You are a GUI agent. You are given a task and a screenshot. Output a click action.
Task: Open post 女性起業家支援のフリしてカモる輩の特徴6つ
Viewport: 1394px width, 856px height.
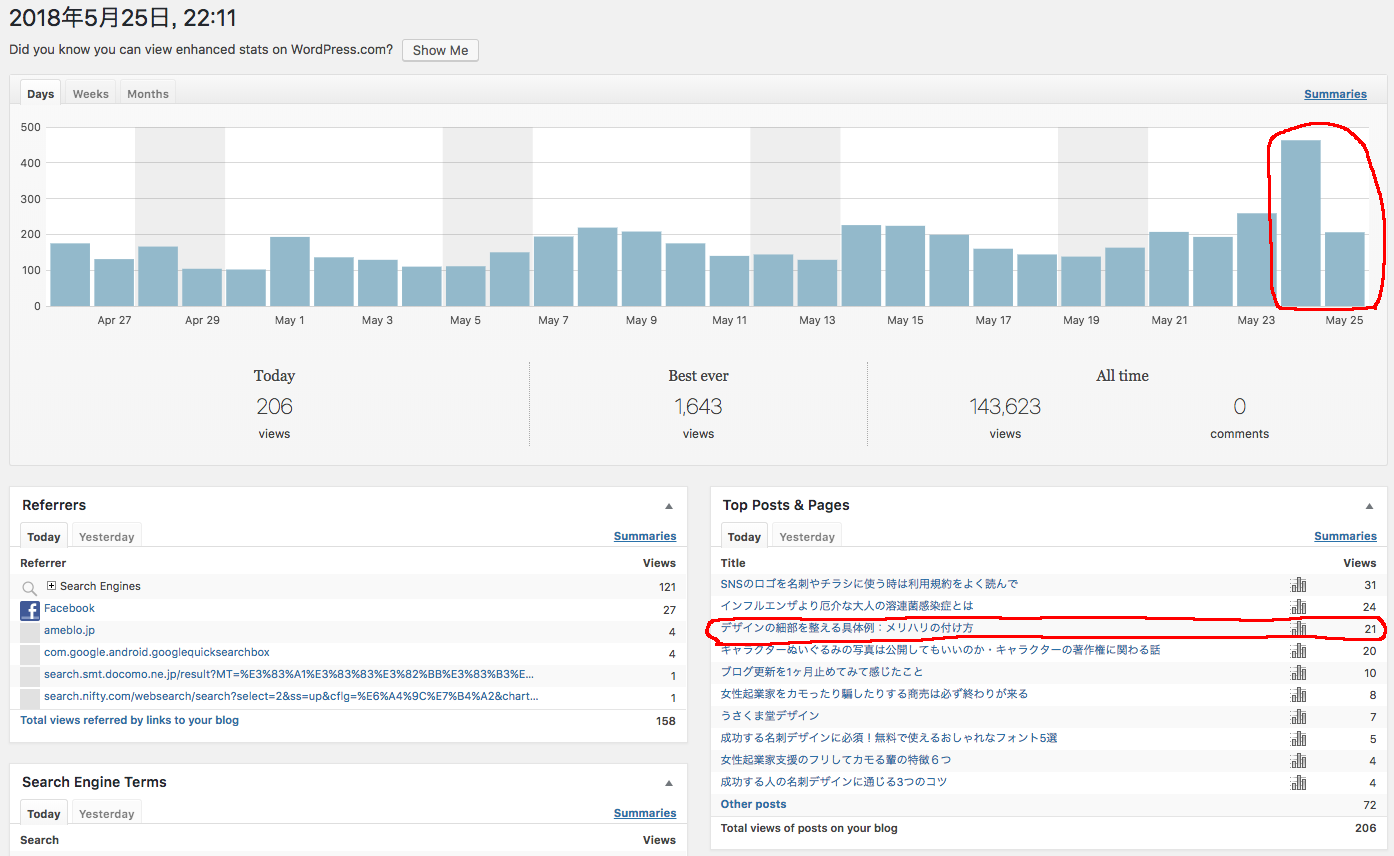[x=836, y=760]
